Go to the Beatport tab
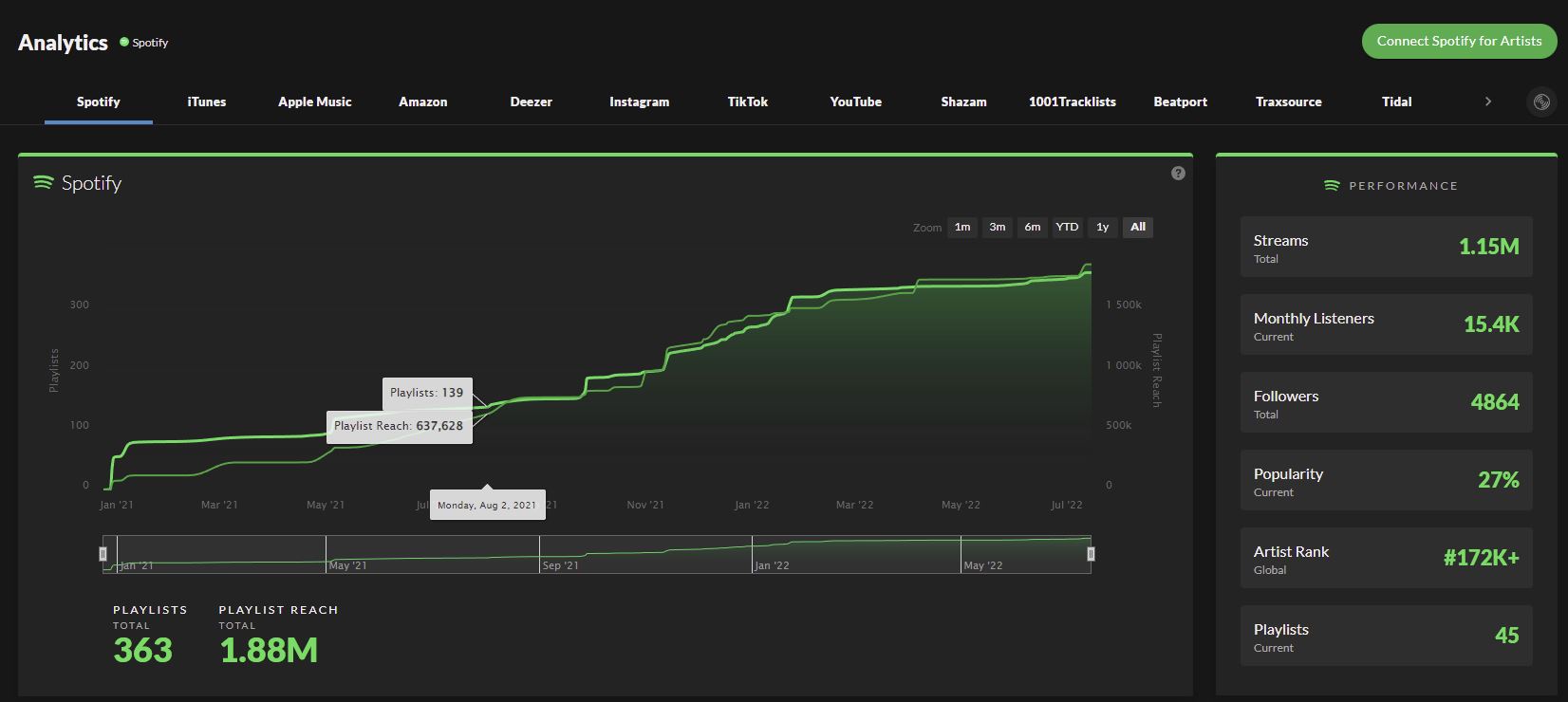The height and width of the screenshot is (702, 1568). [1181, 102]
